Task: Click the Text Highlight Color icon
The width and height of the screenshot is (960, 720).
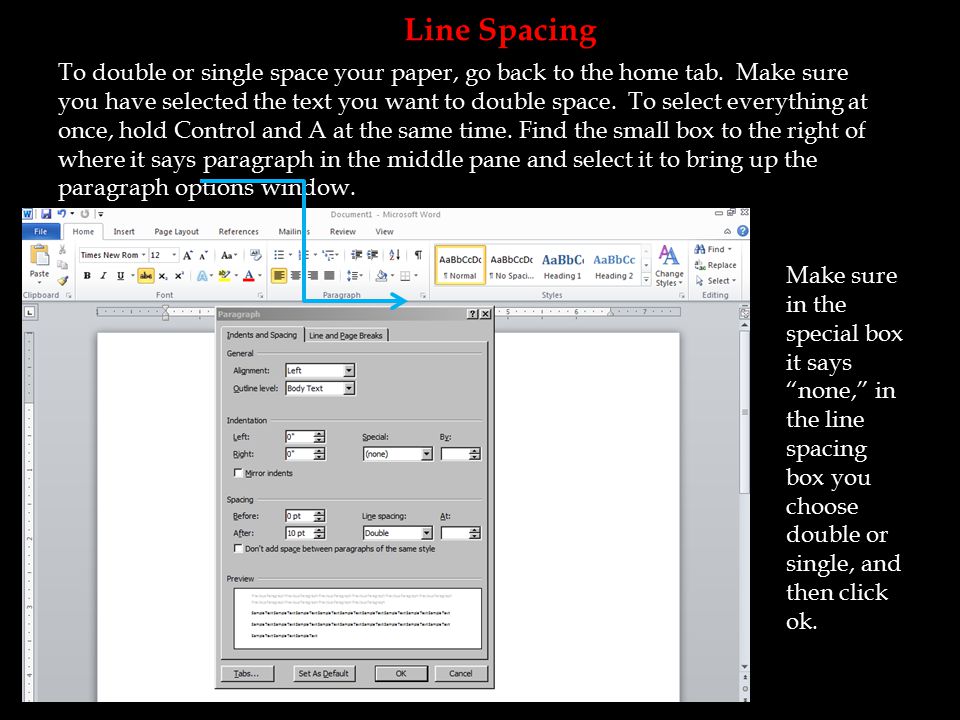Action: point(223,276)
